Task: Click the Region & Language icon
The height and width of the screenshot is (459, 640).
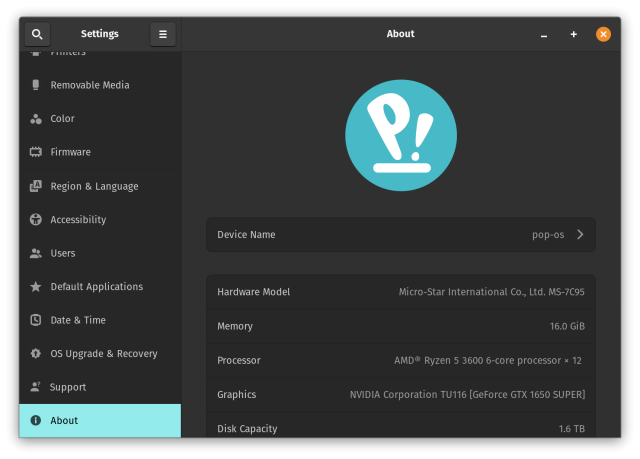Action: coord(36,186)
